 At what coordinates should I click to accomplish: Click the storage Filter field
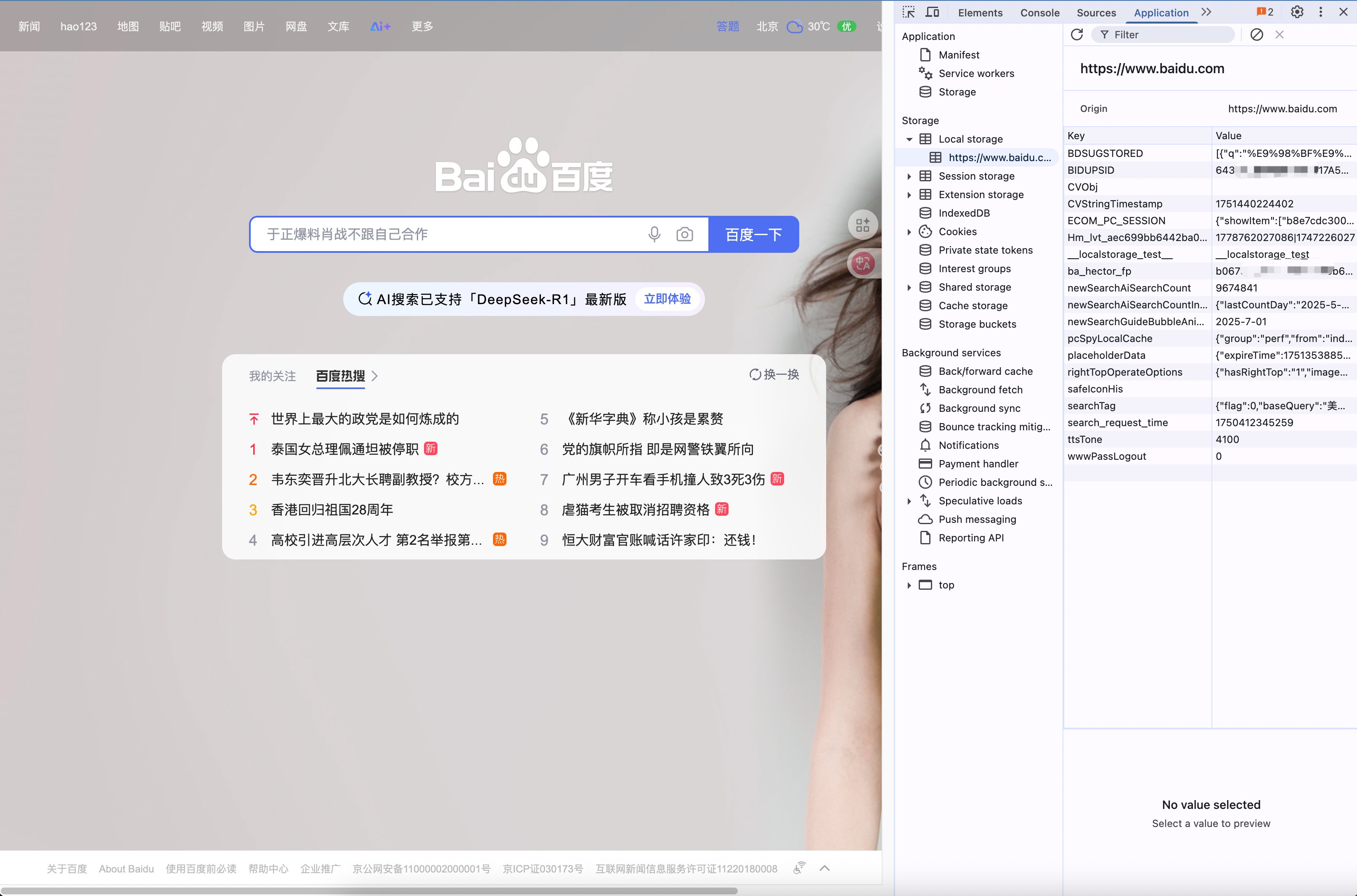tap(1163, 35)
